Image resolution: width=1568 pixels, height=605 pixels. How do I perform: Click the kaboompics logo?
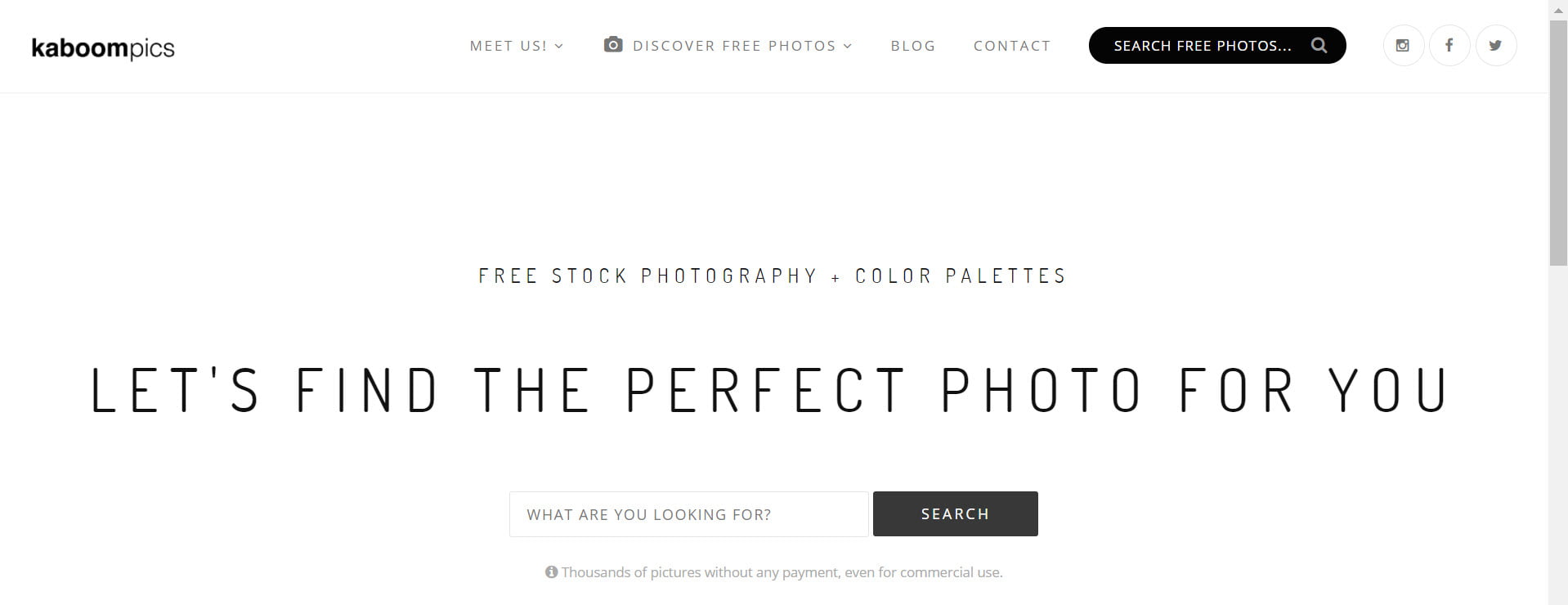[x=103, y=48]
